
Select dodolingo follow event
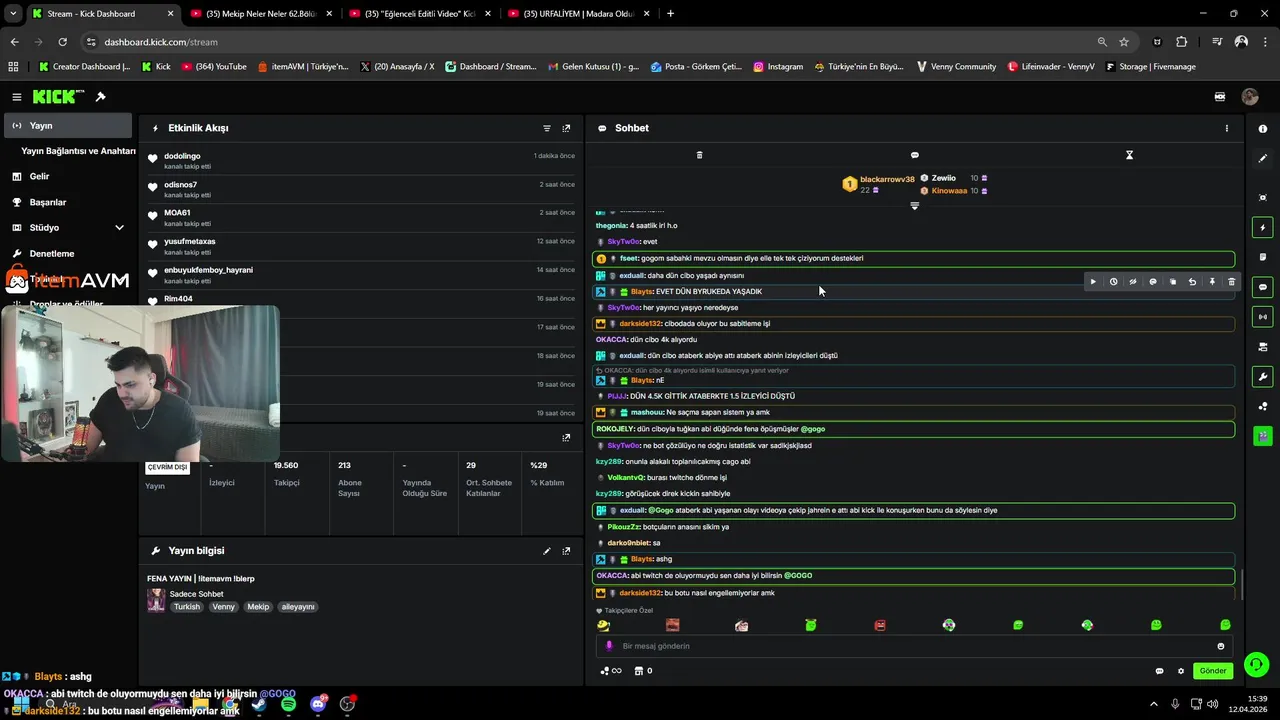[x=361, y=161]
